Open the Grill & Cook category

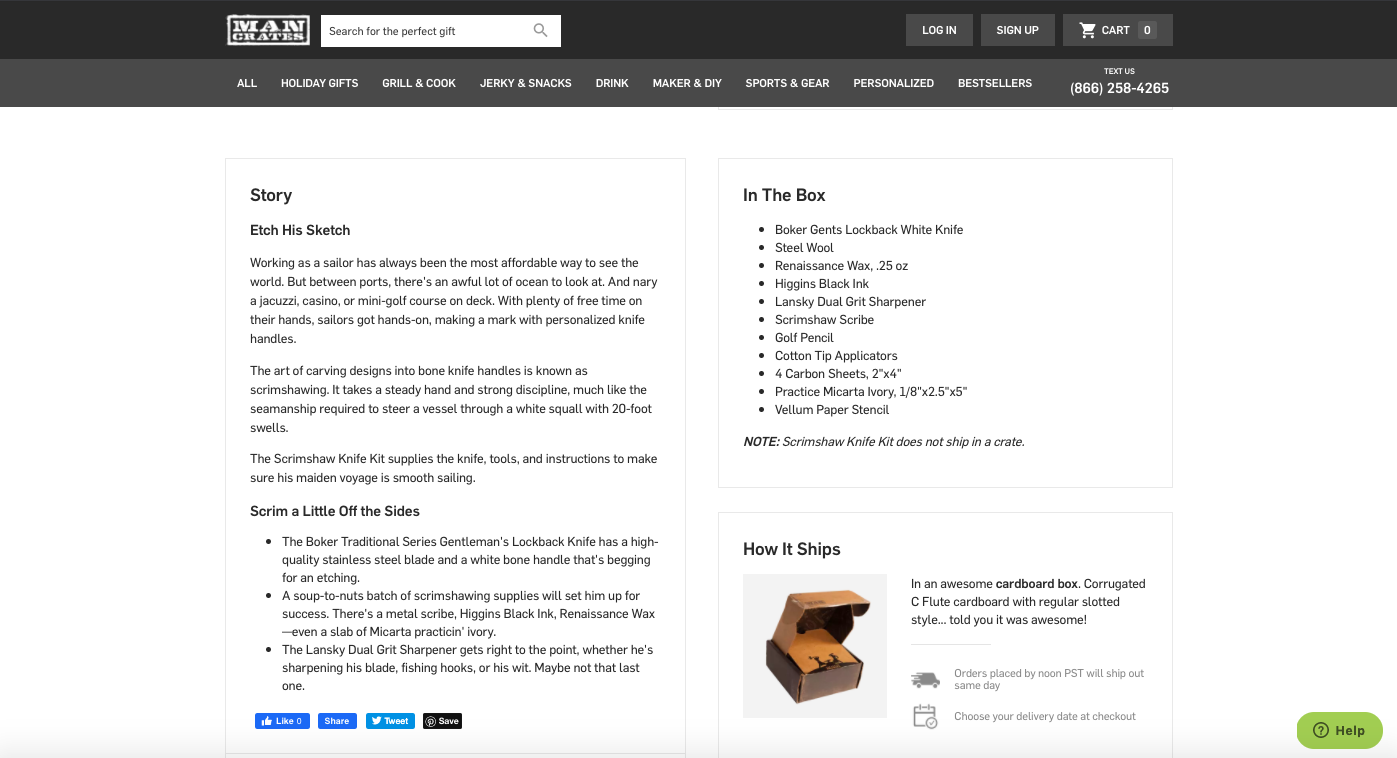(x=419, y=83)
